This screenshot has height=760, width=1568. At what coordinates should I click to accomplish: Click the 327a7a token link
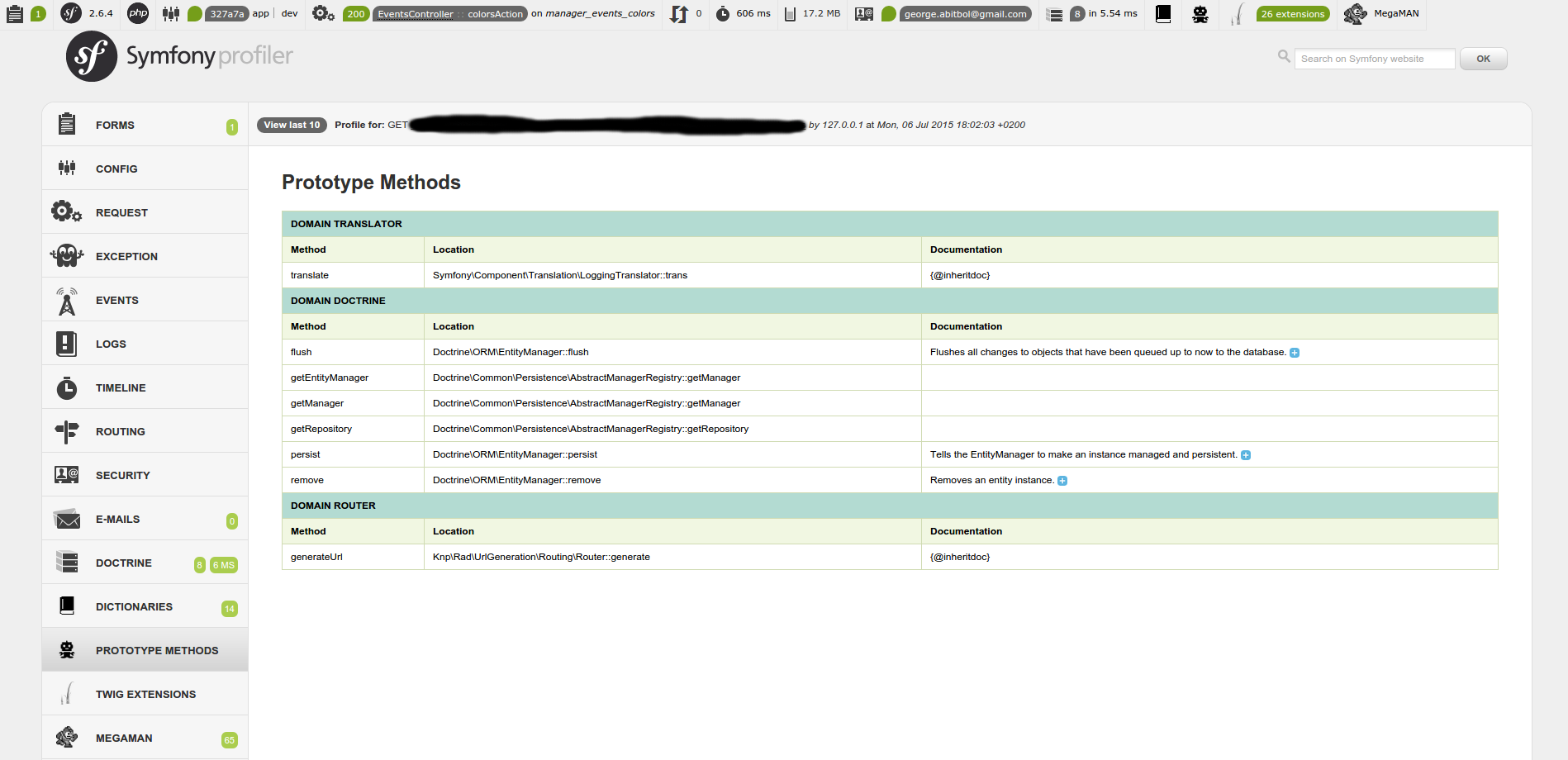[227, 14]
